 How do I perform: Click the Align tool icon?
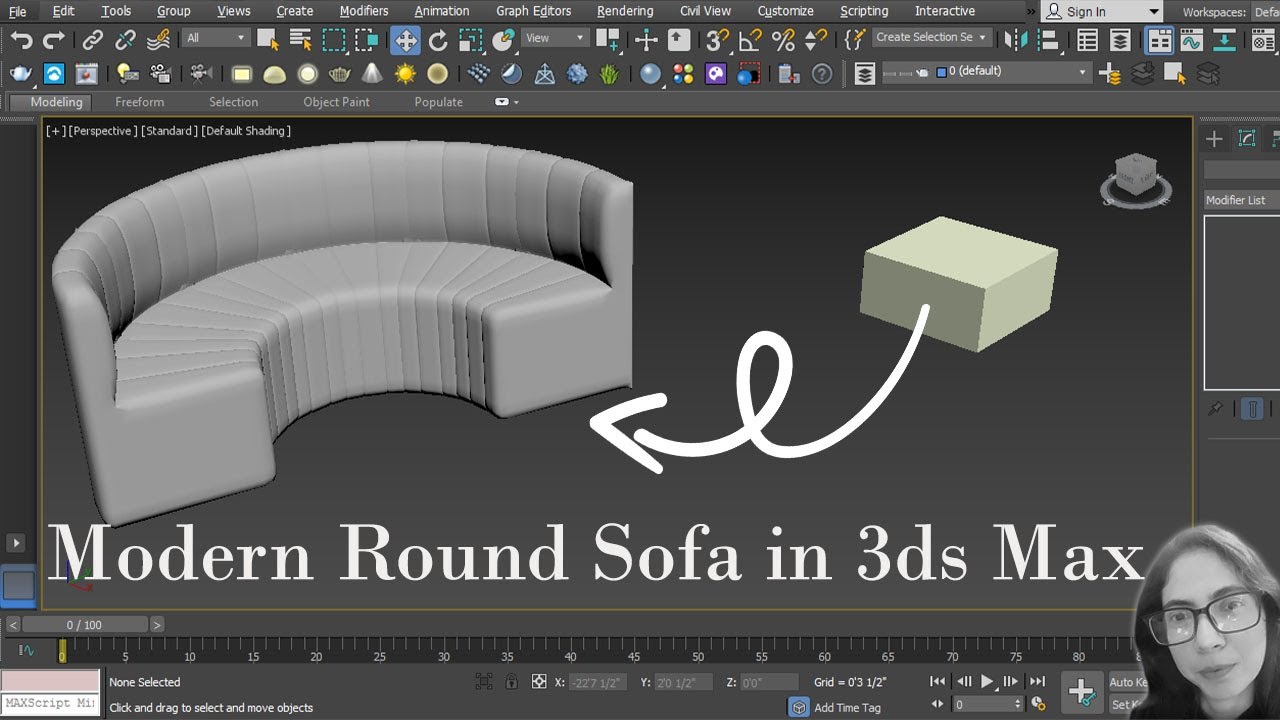(1048, 40)
